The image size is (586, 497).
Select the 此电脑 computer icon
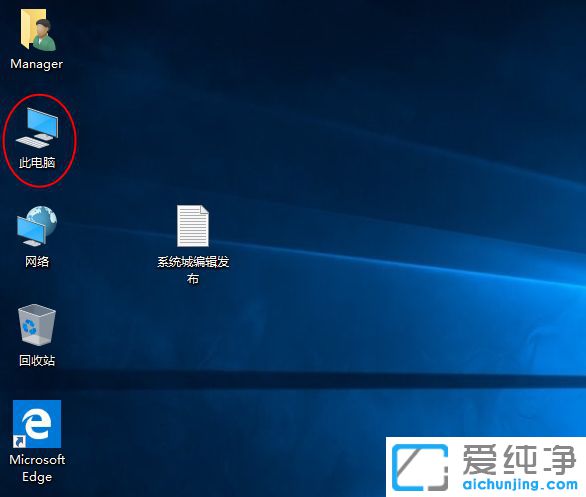(x=37, y=128)
